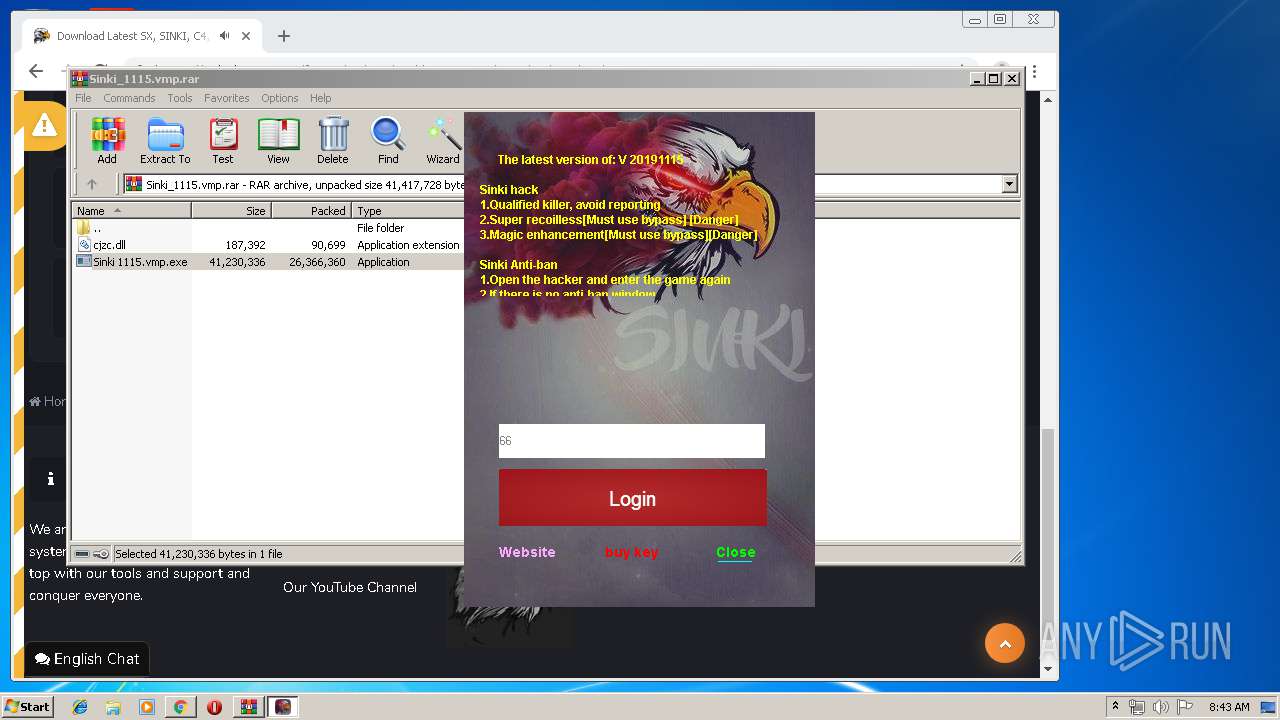This screenshot has height=720, width=1280.
Task: Click the key input field in Sinki login
Action: pos(632,441)
